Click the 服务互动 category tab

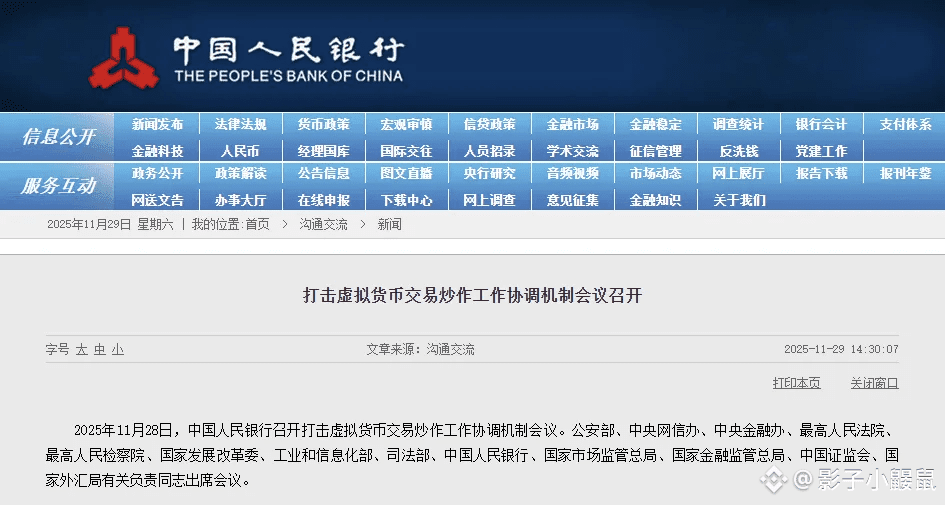coord(58,186)
